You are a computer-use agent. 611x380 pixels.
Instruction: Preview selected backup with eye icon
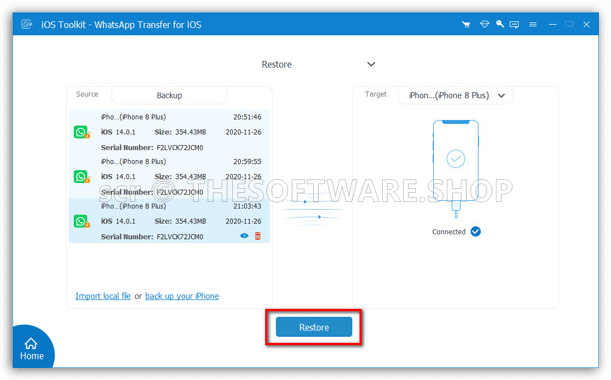(x=244, y=236)
